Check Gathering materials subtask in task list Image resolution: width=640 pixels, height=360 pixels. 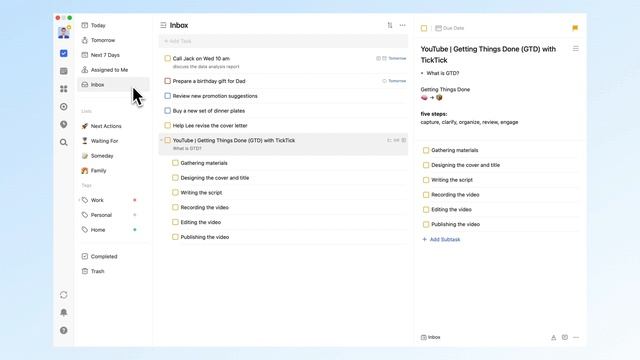click(x=175, y=163)
